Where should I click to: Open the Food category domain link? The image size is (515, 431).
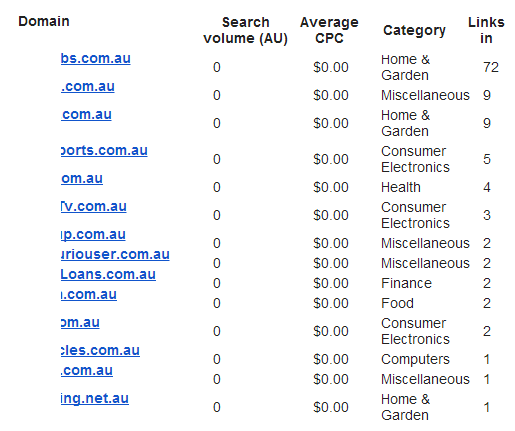[x=89, y=294]
